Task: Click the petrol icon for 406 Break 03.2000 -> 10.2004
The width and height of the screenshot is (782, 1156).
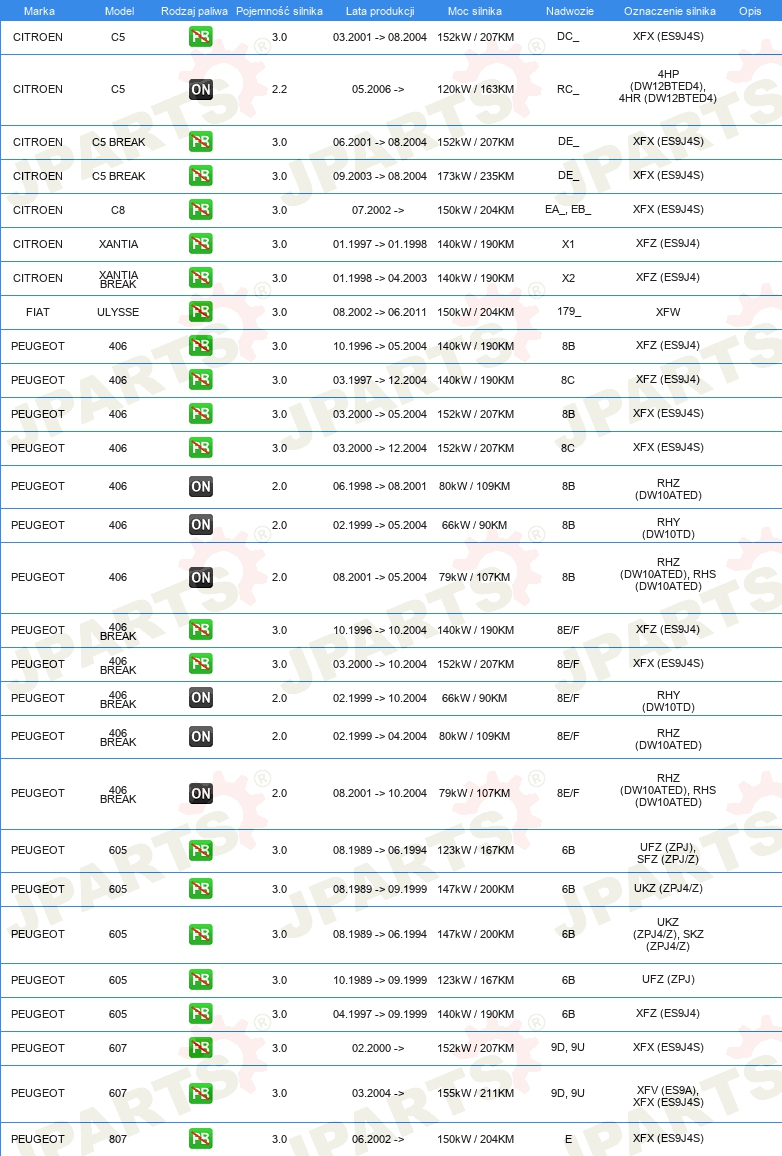Action: tap(200, 663)
